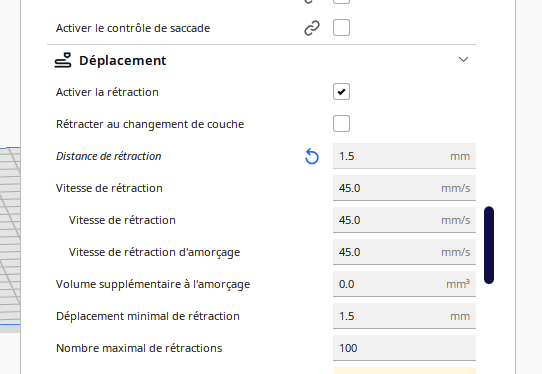Click the Distance de rétraction setting label

click(x=109, y=156)
